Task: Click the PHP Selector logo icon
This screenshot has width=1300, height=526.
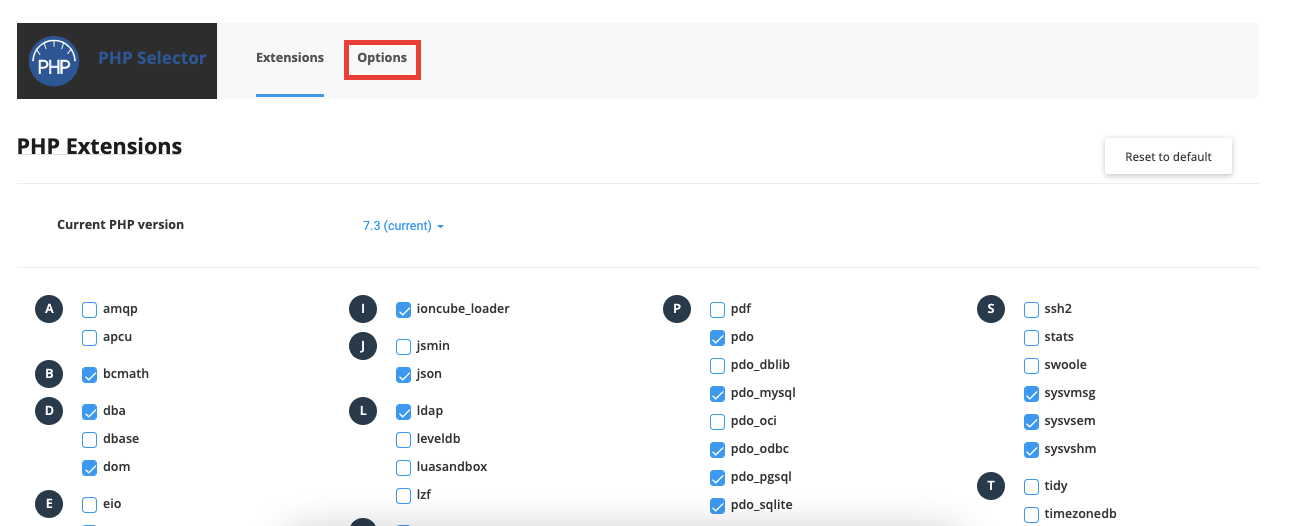Action: click(x=55, y=62)
